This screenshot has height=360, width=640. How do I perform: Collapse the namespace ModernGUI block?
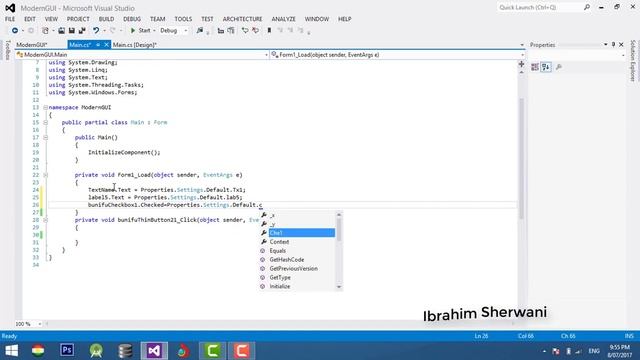click(46, 108)
